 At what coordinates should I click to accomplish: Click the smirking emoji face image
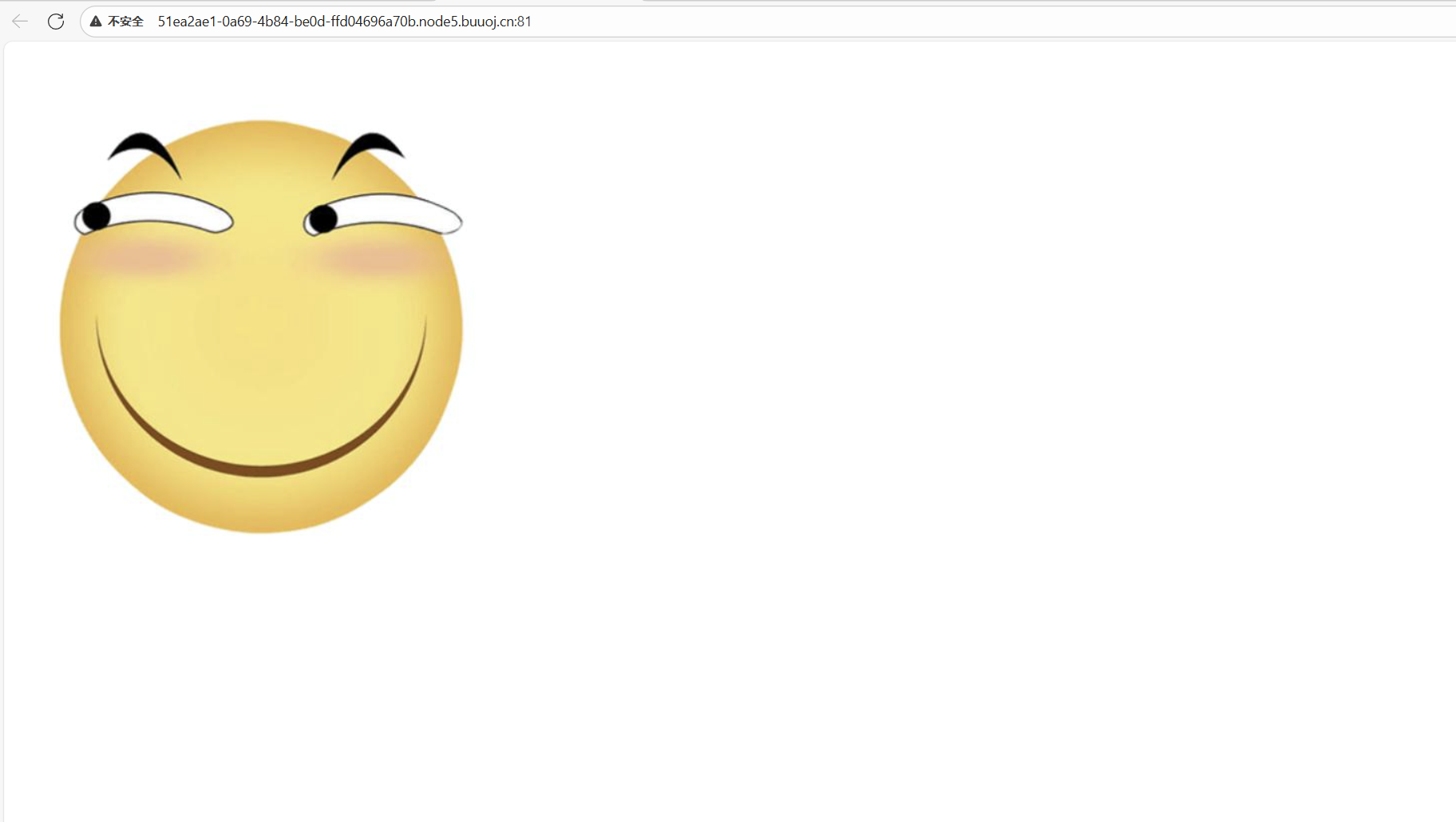pos(262,326)
